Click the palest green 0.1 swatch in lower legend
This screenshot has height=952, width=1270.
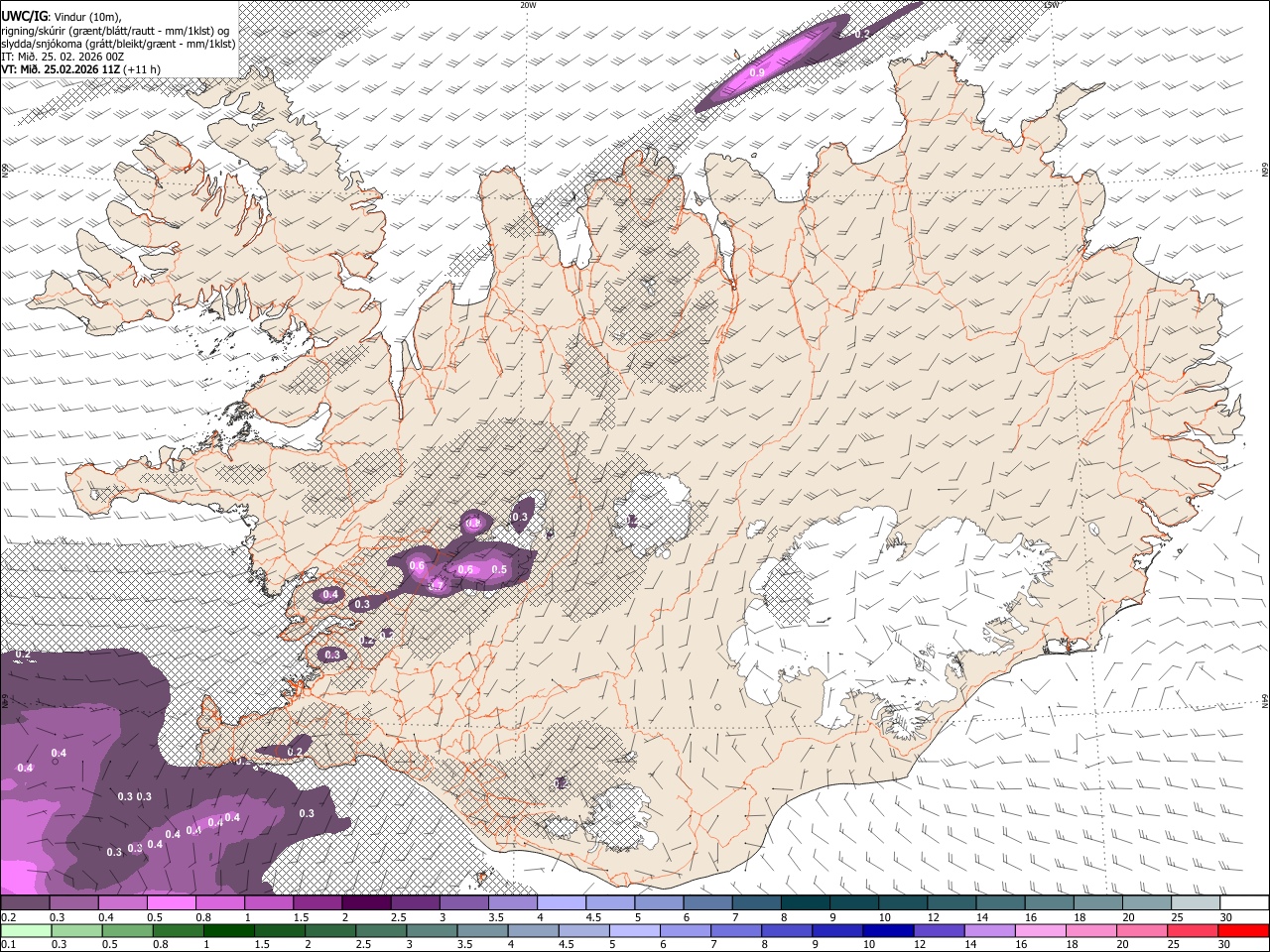tap(26, 930)
